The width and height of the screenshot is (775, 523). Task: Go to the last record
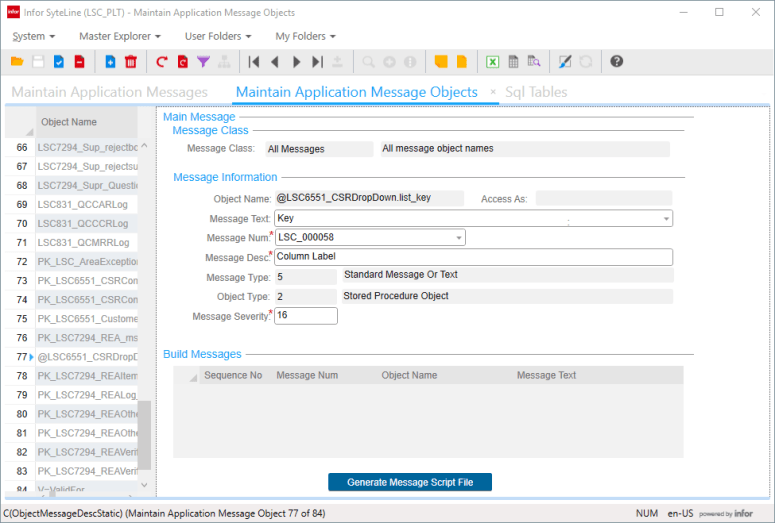(317, 62)
